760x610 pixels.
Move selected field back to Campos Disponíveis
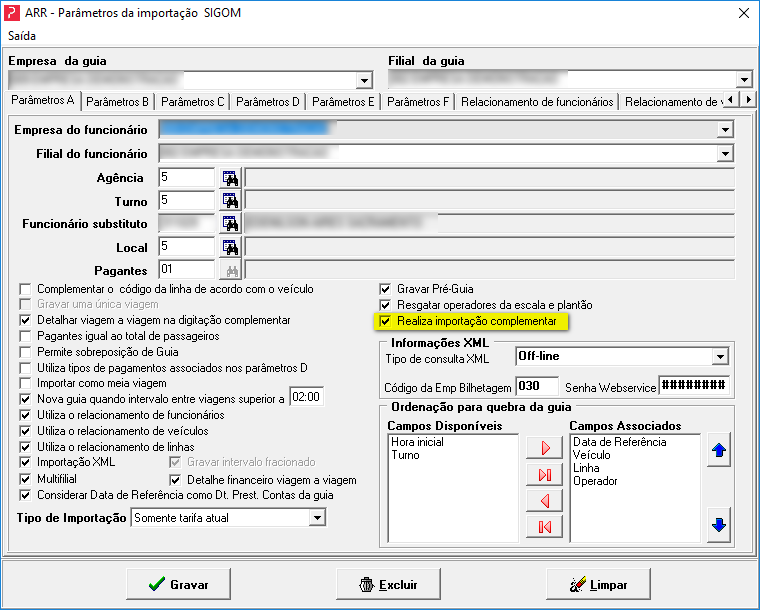[x=544, y=501]
